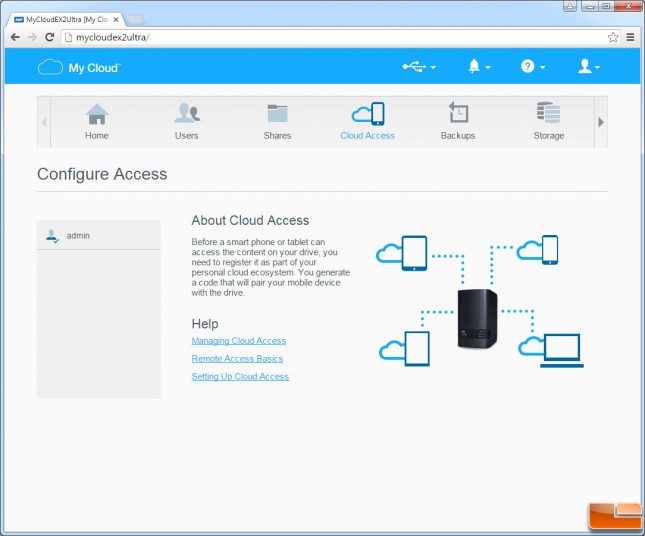Click the My Cloud logo
Image resolution: width=645 pixels, height=536 pixels.
[x=79, y=67]
